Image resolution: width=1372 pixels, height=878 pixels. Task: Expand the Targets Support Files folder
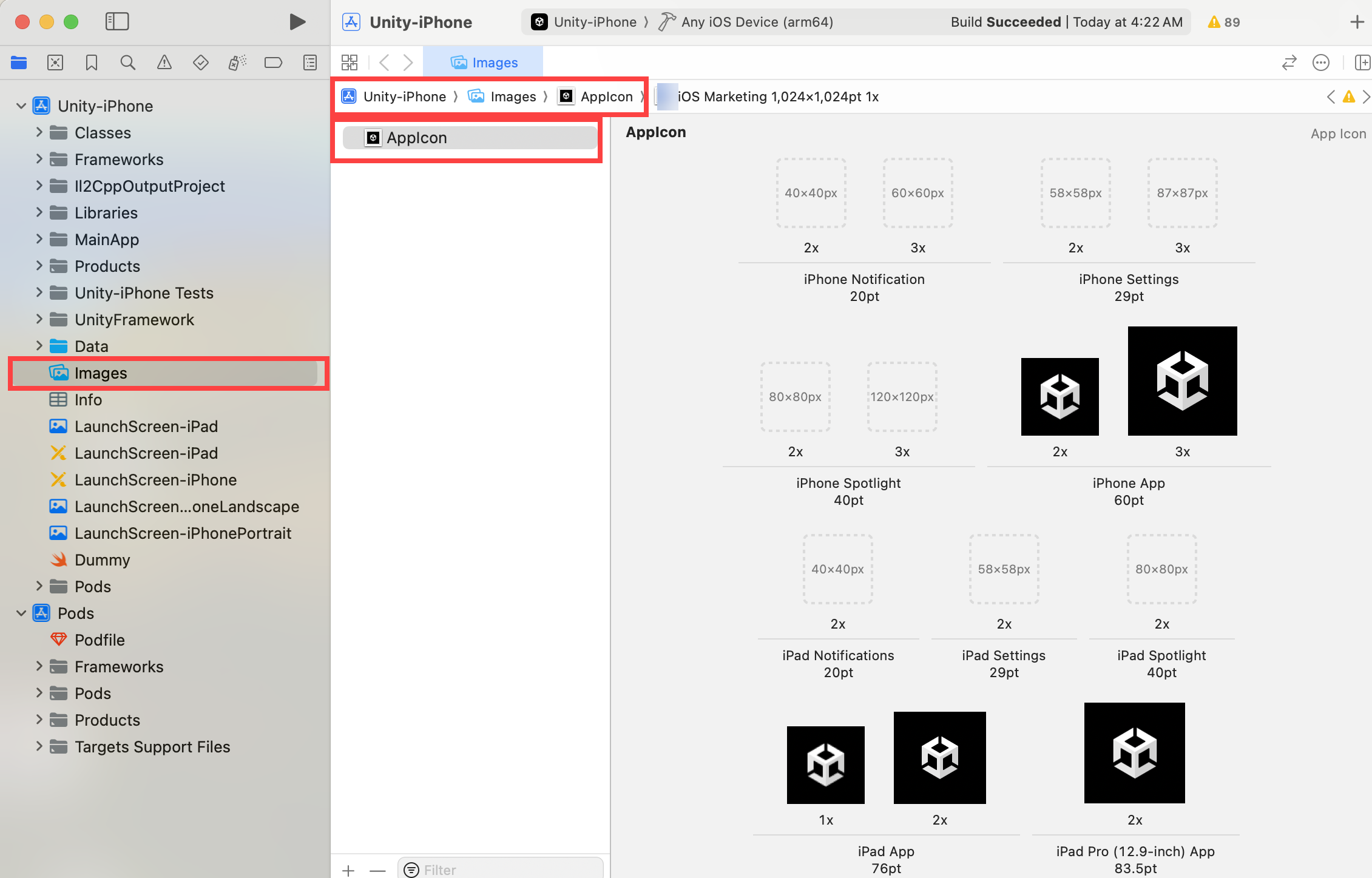(39, 746)
